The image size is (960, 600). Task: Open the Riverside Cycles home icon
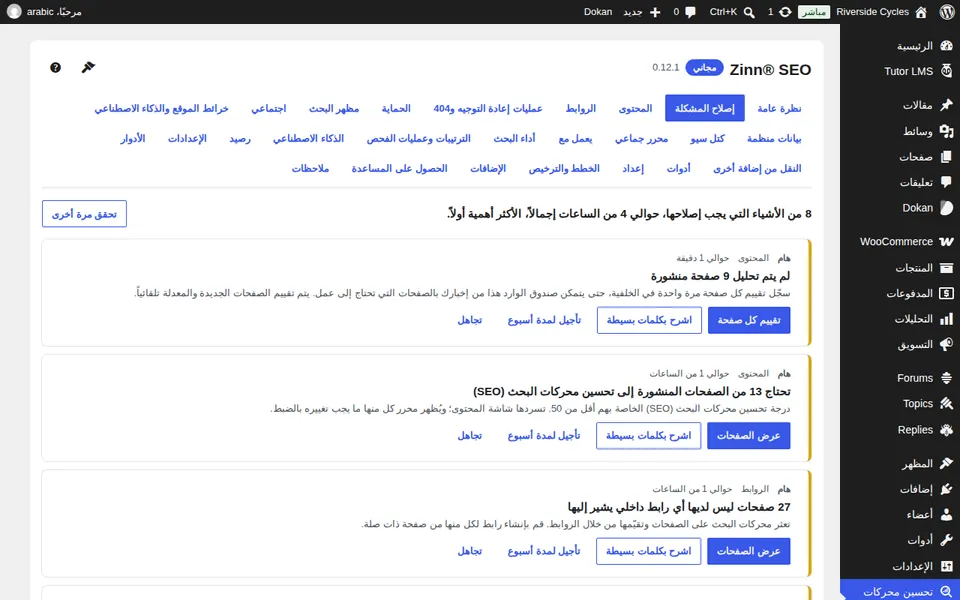click(921, 12)
